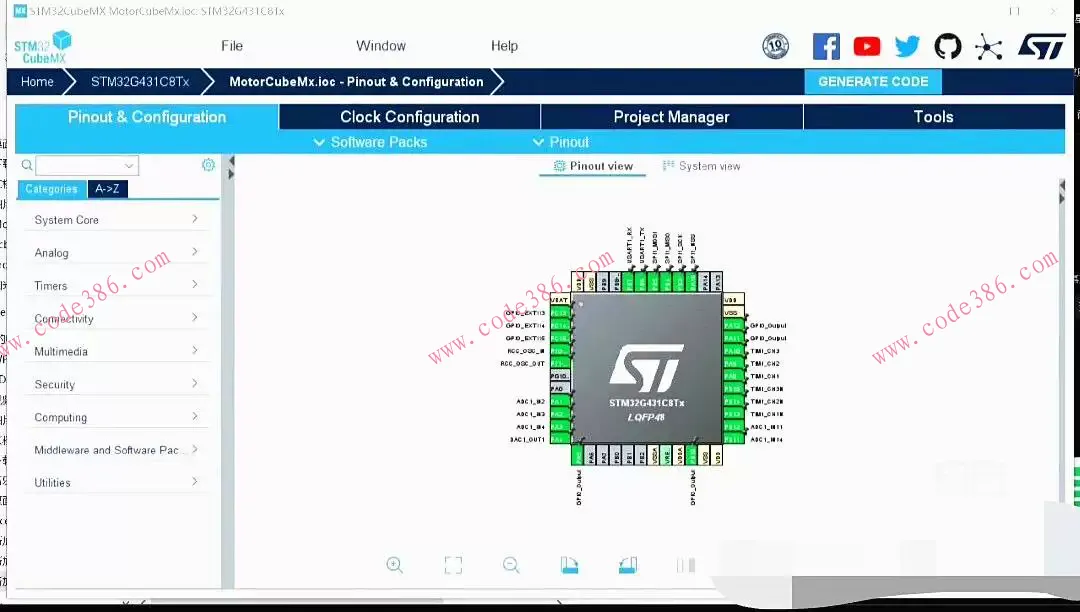Click the right expand arrow on the panel divider

click(231, 175)
